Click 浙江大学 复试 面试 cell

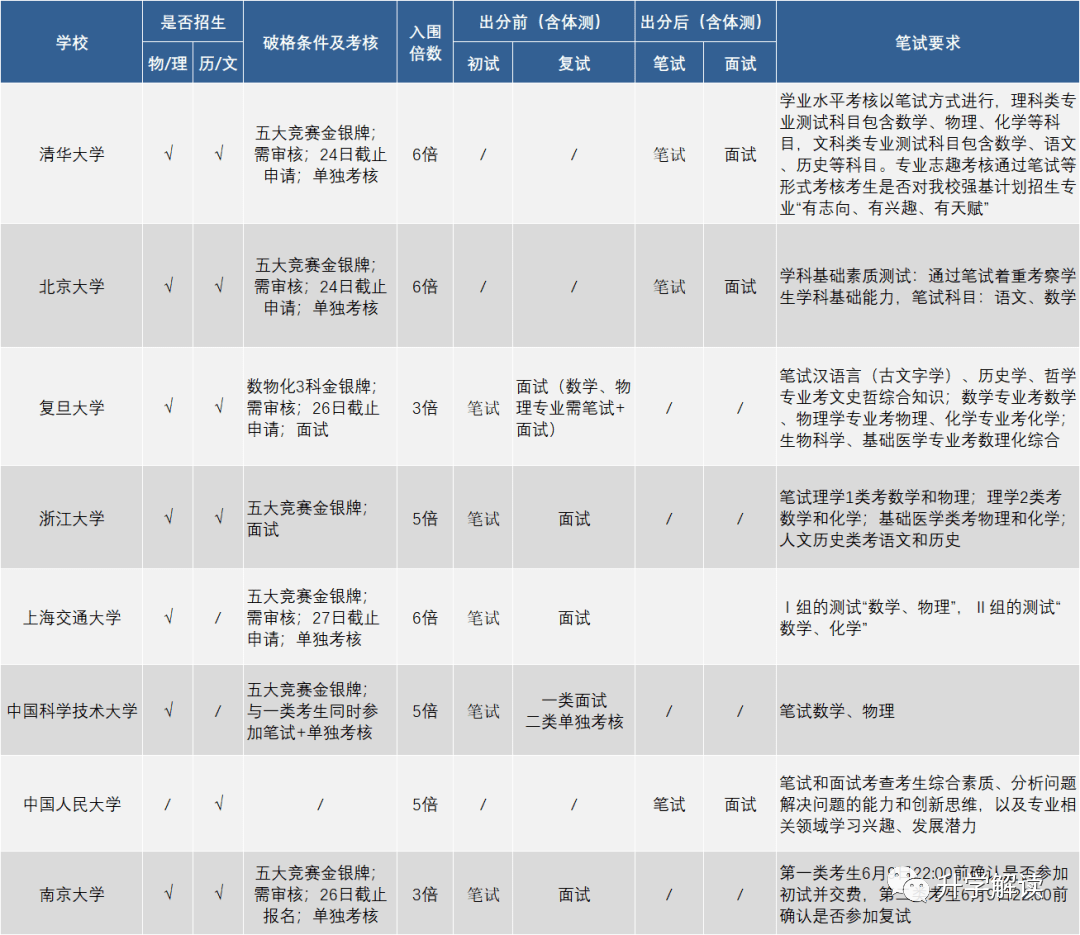point(574,518)
